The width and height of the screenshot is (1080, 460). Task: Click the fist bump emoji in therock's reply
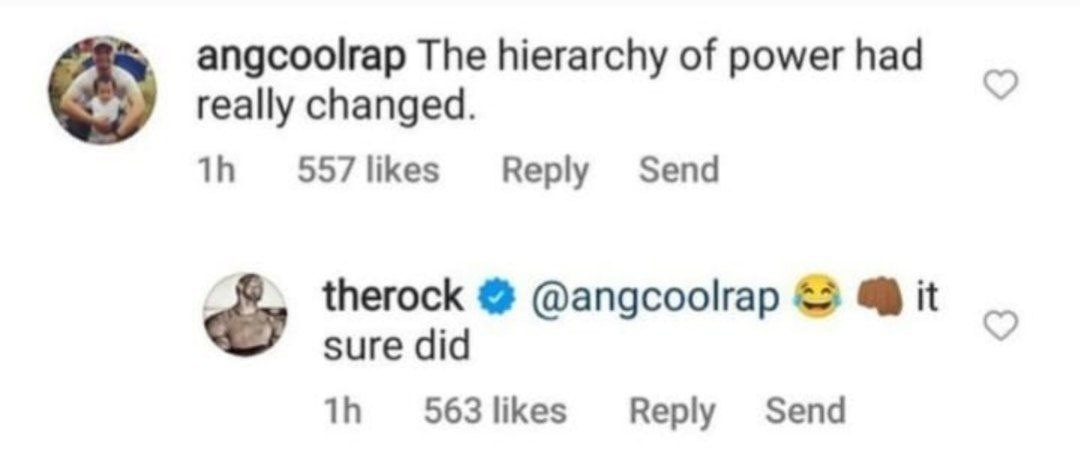click(878, 297)
